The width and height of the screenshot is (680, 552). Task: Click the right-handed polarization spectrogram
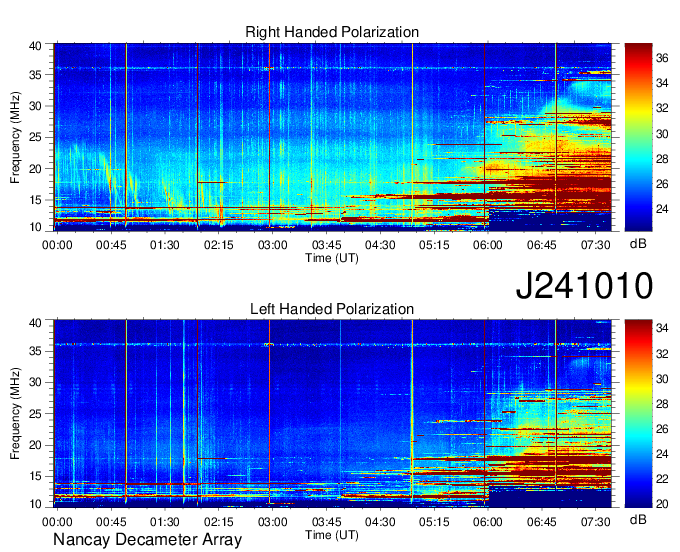pyautogui.click(x=333, y=137)
